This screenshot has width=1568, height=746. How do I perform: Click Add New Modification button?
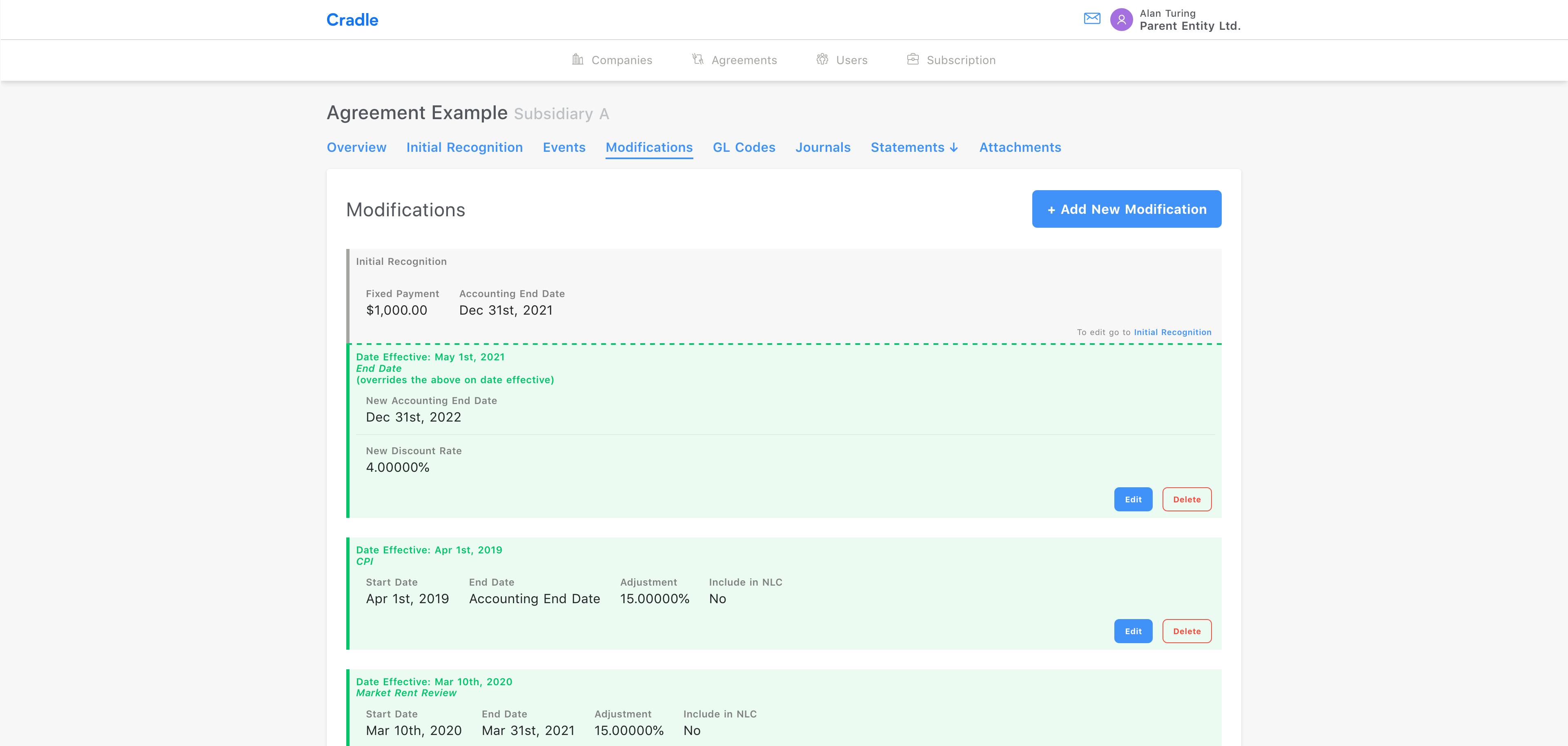coord(1126,209)
